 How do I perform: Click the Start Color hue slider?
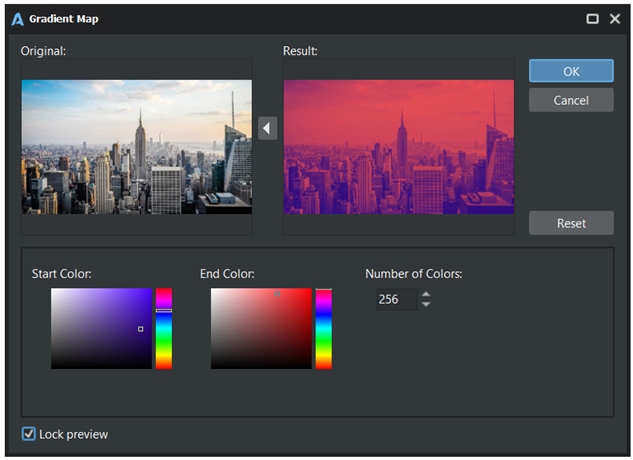[164, 328]
